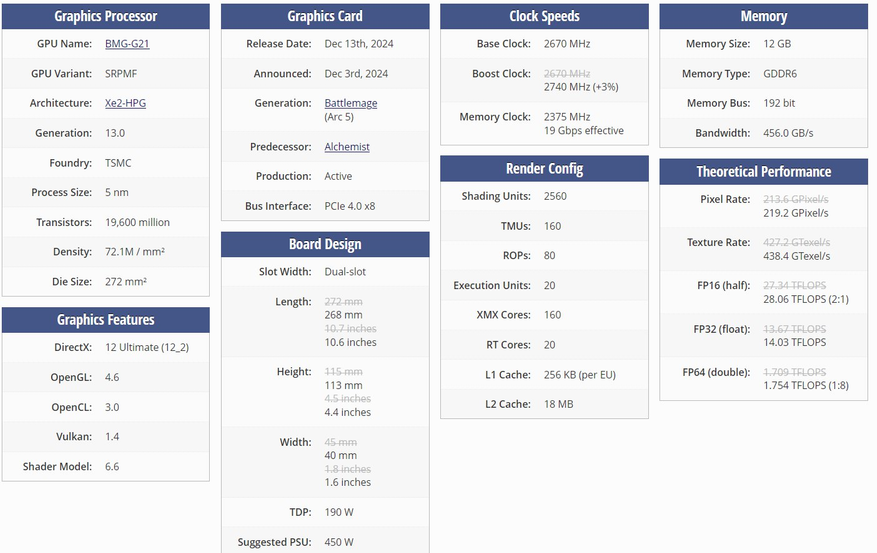877x553 pixels.
Task: Click the 190 W TDP value
Action: (x=339, y=512)
